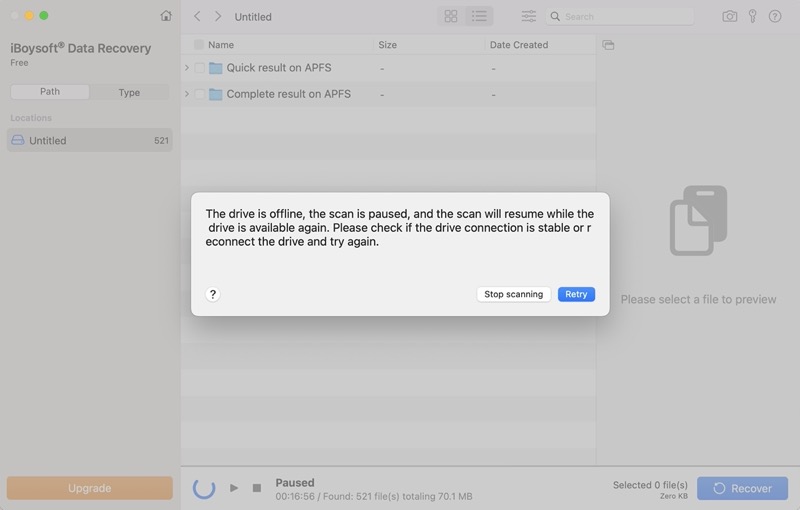Open help question mark in toolbar
The image size is (800, 510).
click(775, 16)
